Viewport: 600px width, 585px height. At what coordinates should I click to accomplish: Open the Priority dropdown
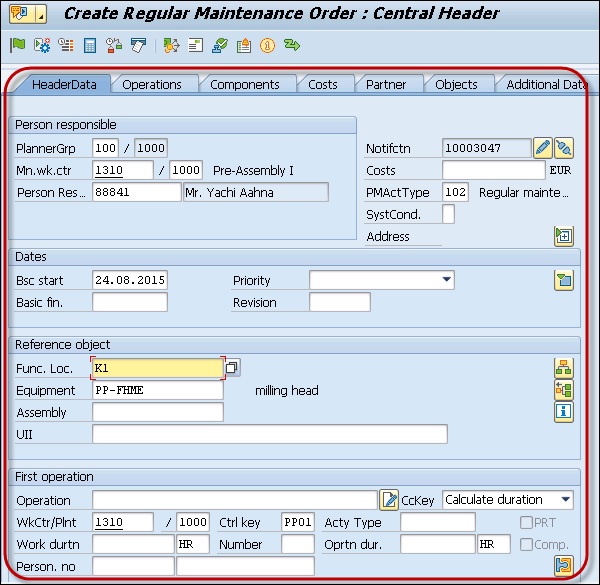[x=446, y=280]
